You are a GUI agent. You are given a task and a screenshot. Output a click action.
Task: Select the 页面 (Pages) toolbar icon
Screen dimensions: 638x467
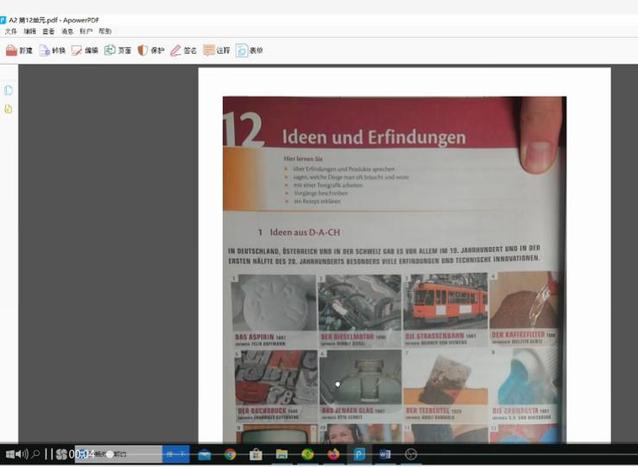coord(117,50)
